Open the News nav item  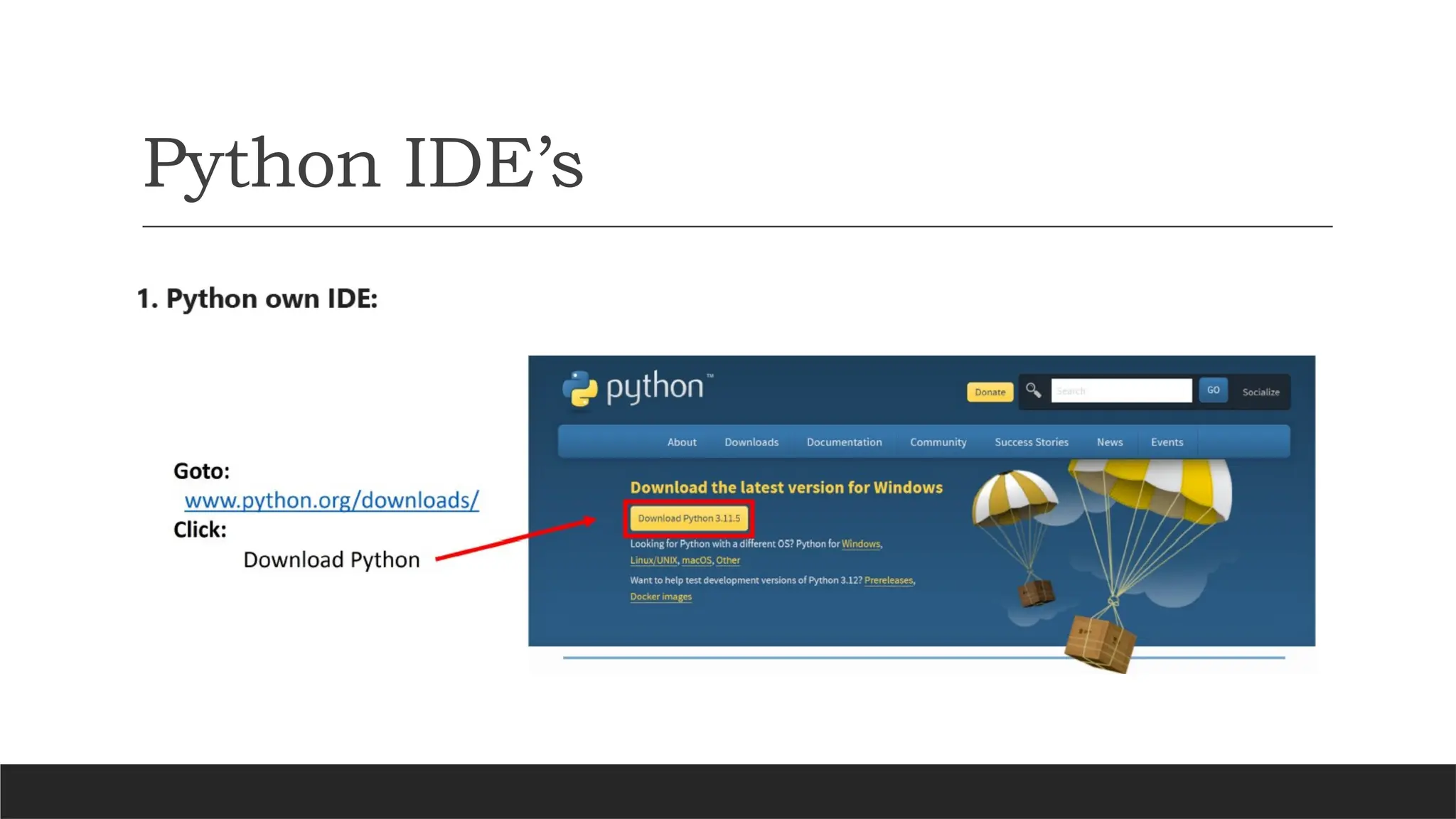pos(1110,442)
